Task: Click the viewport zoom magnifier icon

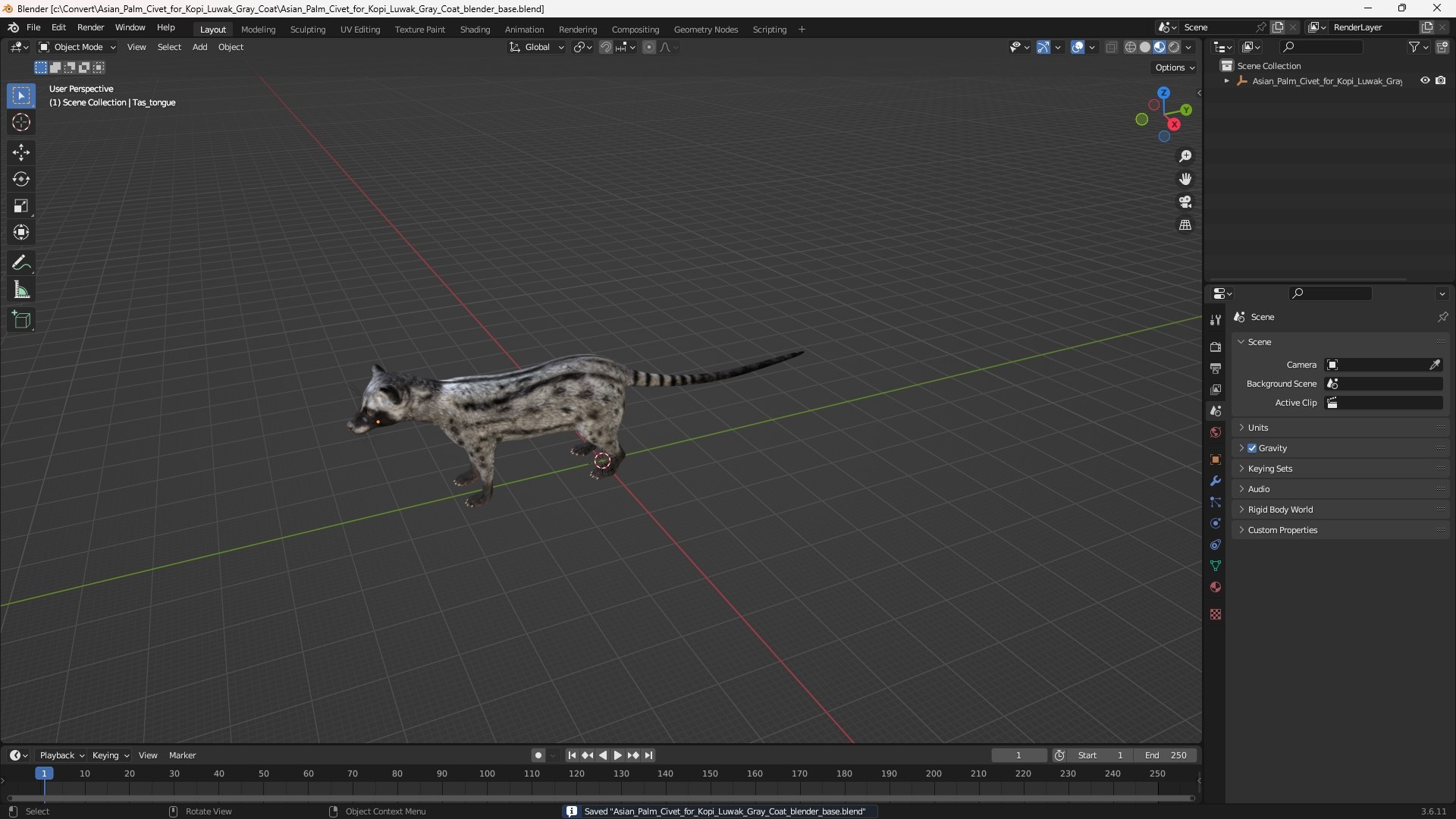Action: click(x=1185, y=156)
